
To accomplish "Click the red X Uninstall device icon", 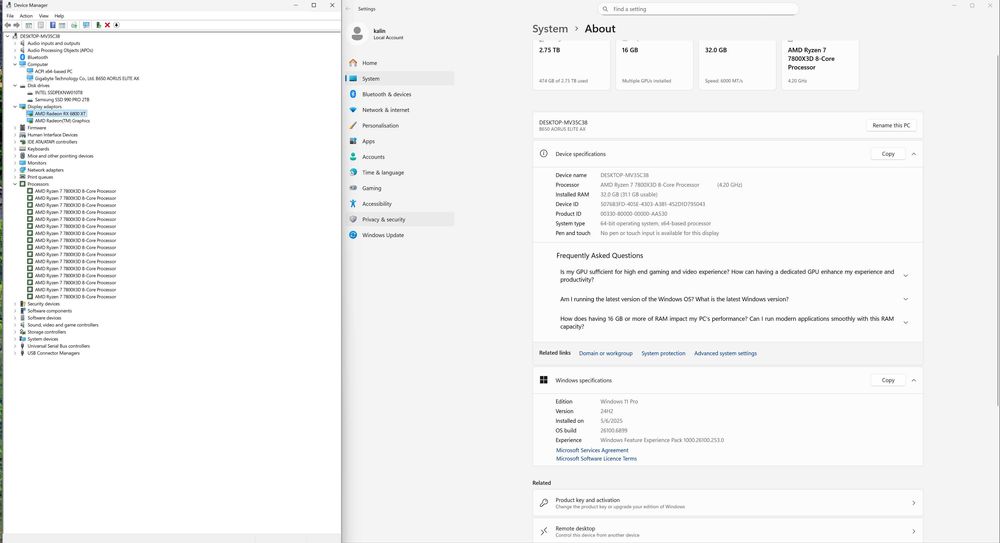I will [107, 25].
